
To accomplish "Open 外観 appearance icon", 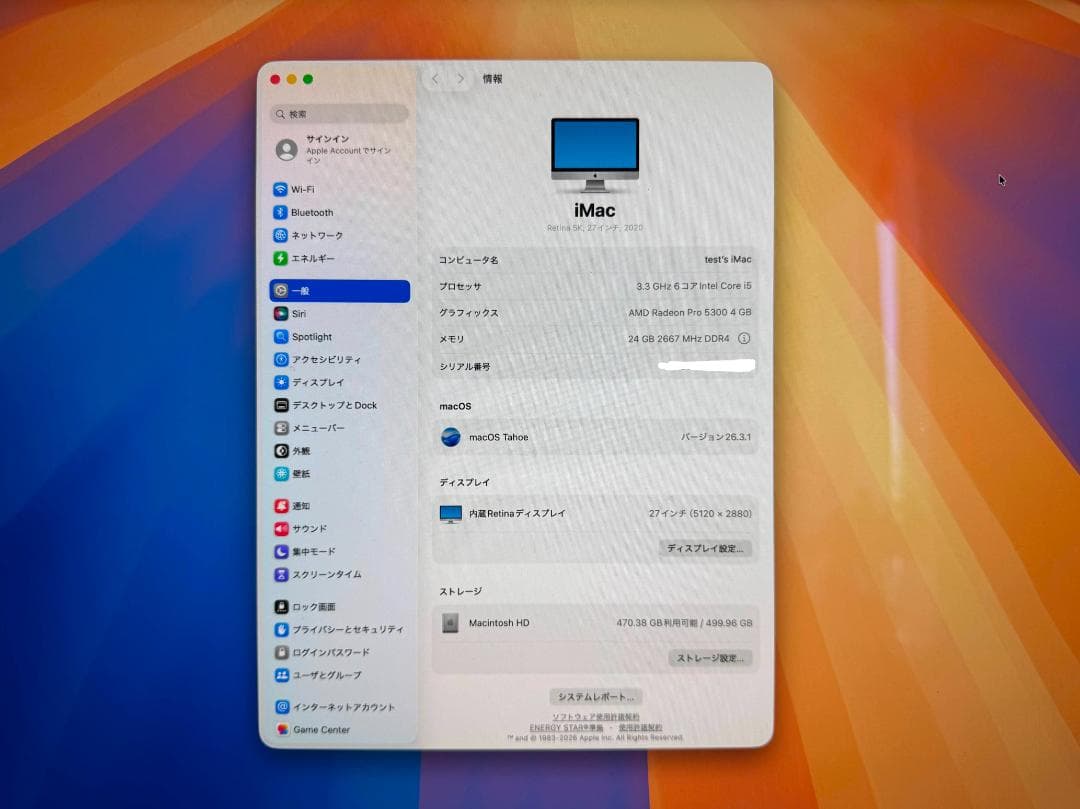I will pos(281,451).
